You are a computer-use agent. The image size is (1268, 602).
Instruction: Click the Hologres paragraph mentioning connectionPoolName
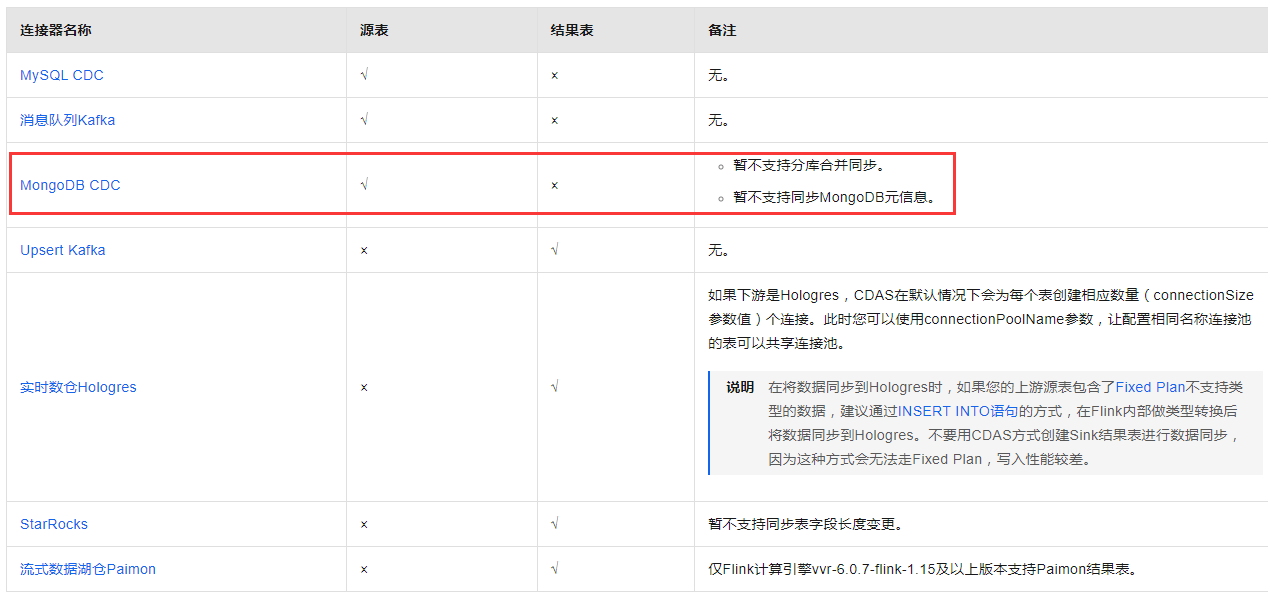981,319
